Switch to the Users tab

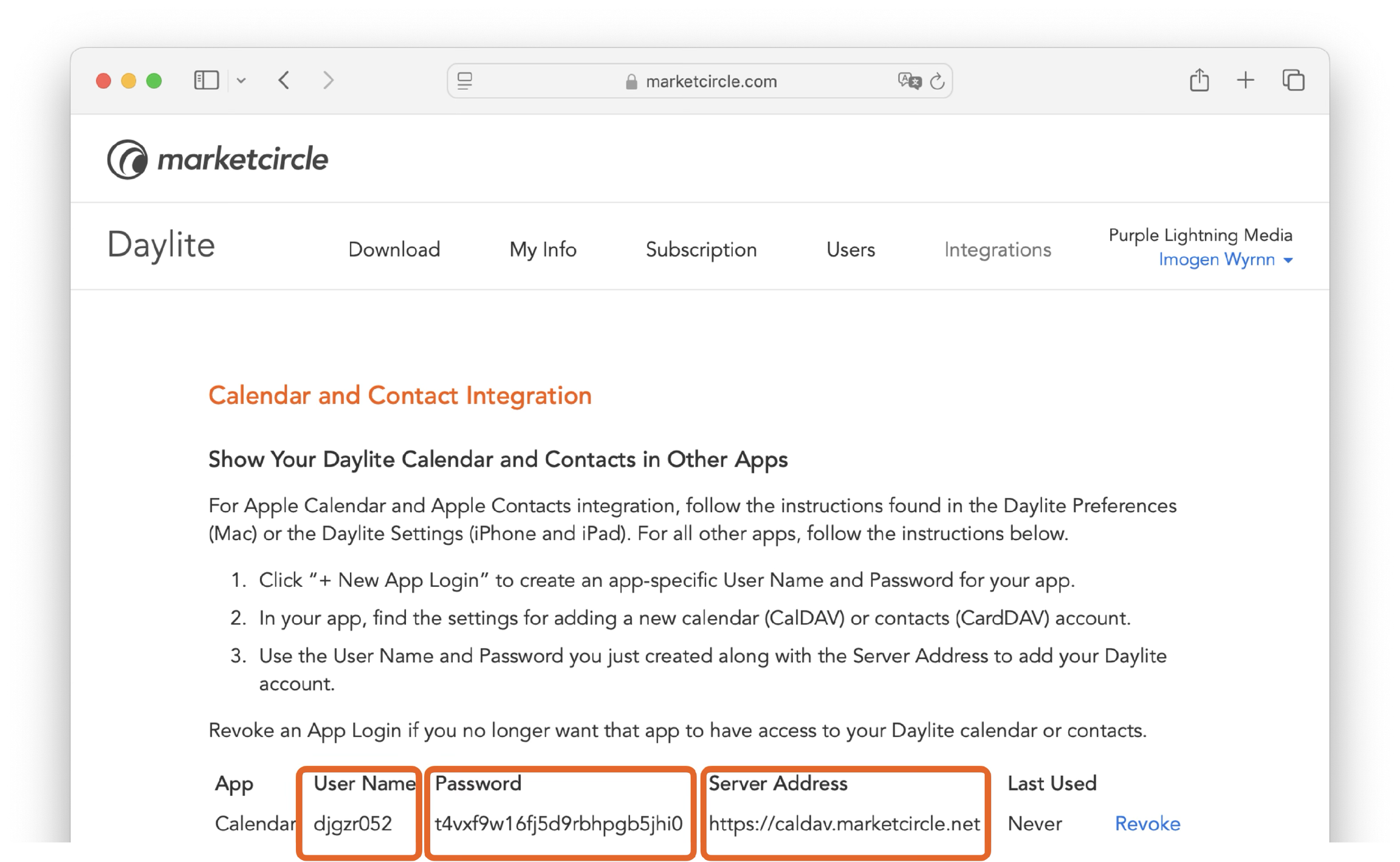click(850, 250)
